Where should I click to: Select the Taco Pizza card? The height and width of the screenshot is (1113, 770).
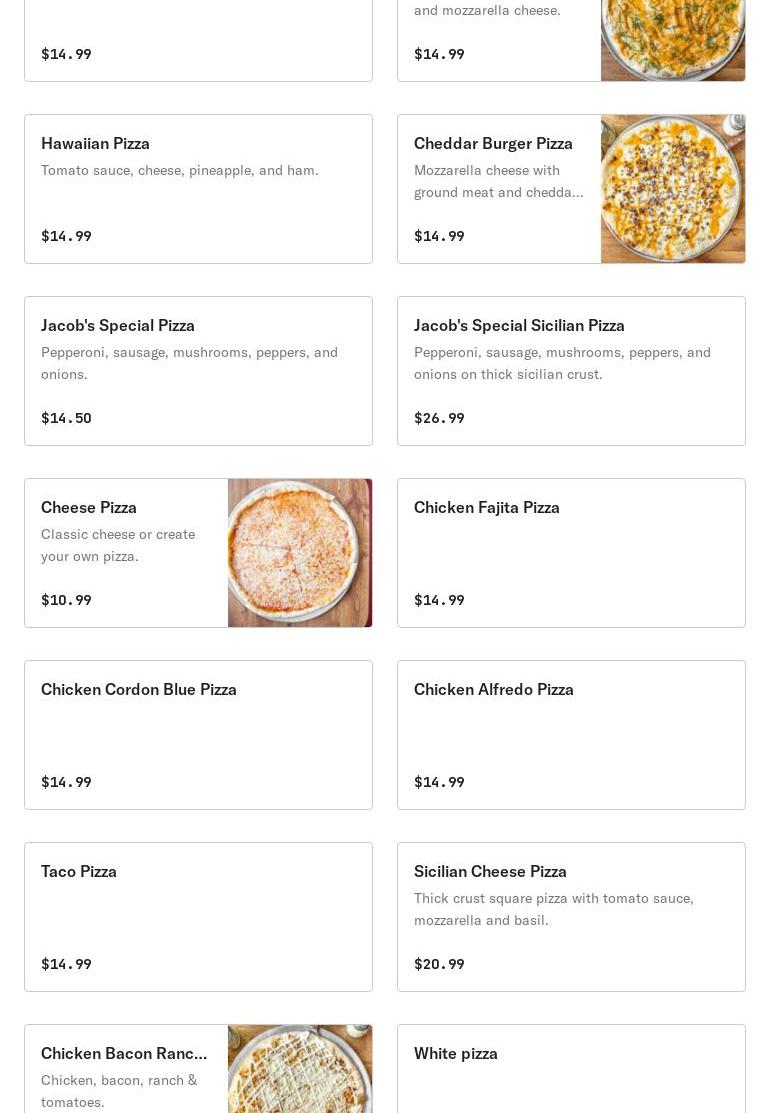198,916
